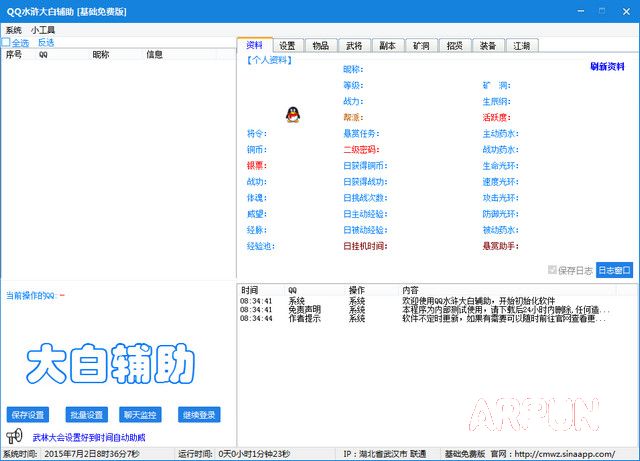
Task: Close the QQ水浒大白辅助 window
Action: pos(626,11)
